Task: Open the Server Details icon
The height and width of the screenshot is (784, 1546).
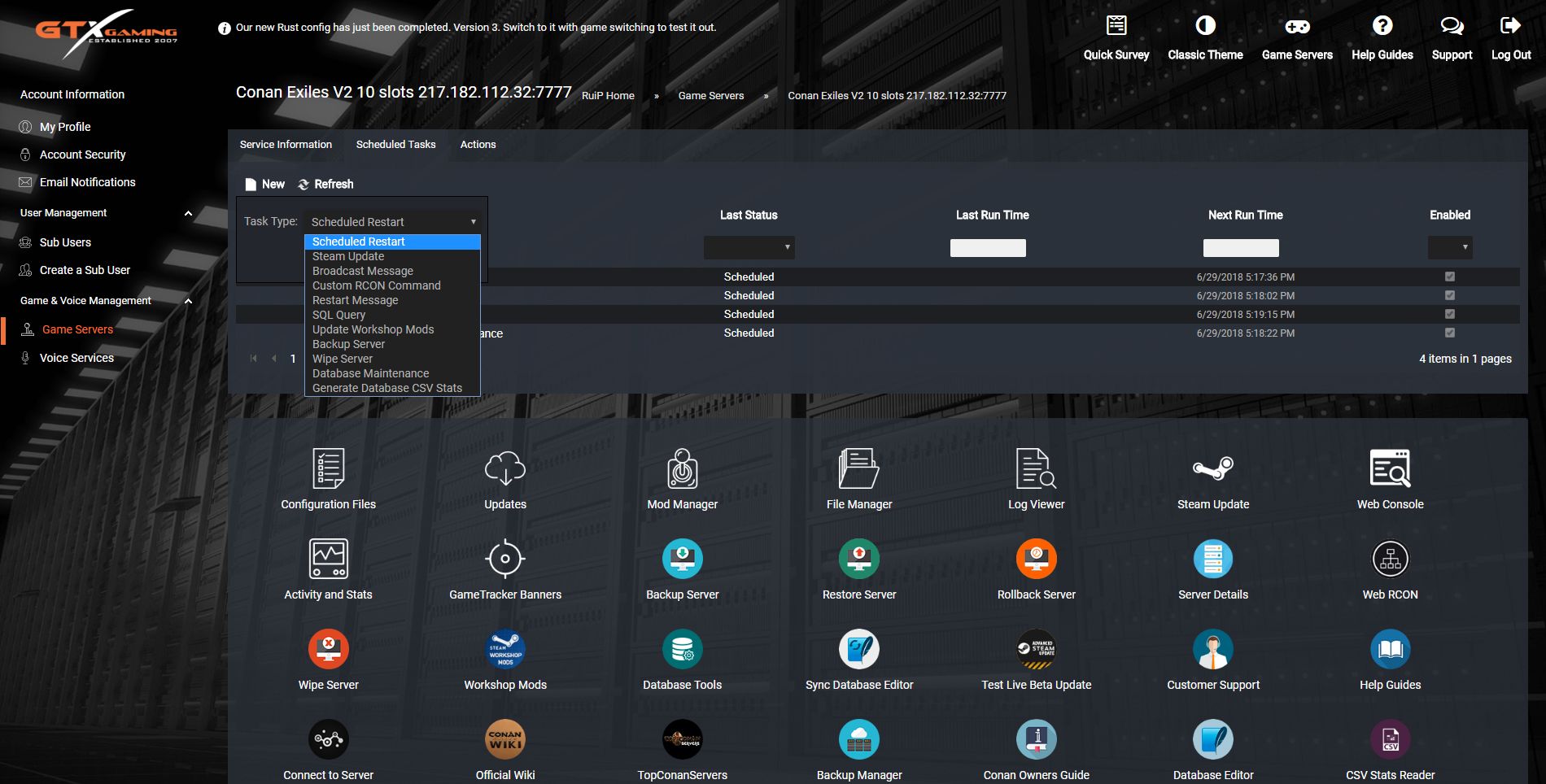Action: click(x=1213, y=559)
